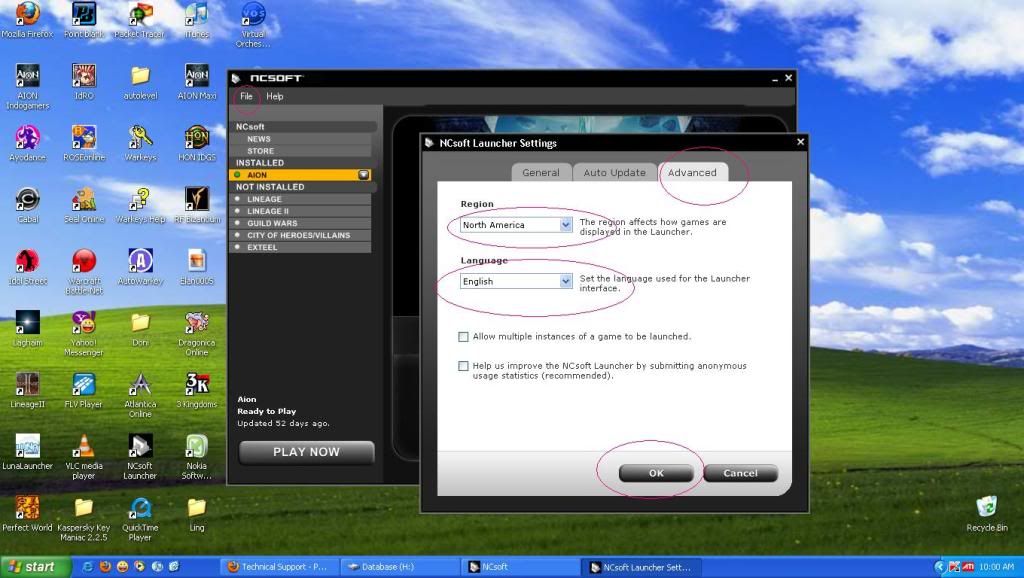Screen dimensions: 1024x578
Task: Switch to the Auto Update tab
Action: 615,172
